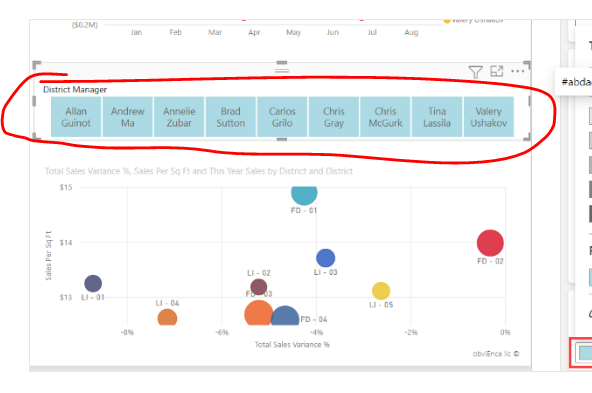Select Andrew Ma slicer button
Image resolution: width=592 pixels, height=393 pixels.
(x=128, y=117)
